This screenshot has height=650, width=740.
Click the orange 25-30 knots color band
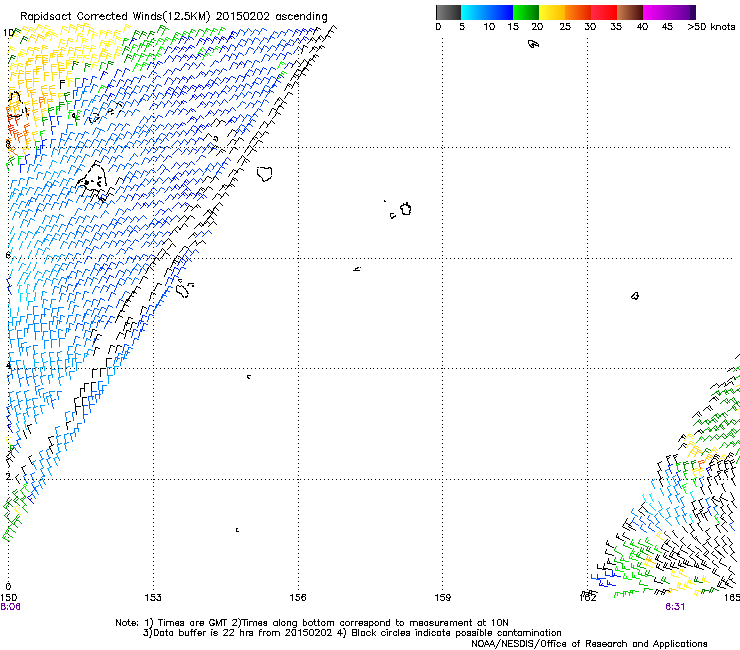(578, 12)
